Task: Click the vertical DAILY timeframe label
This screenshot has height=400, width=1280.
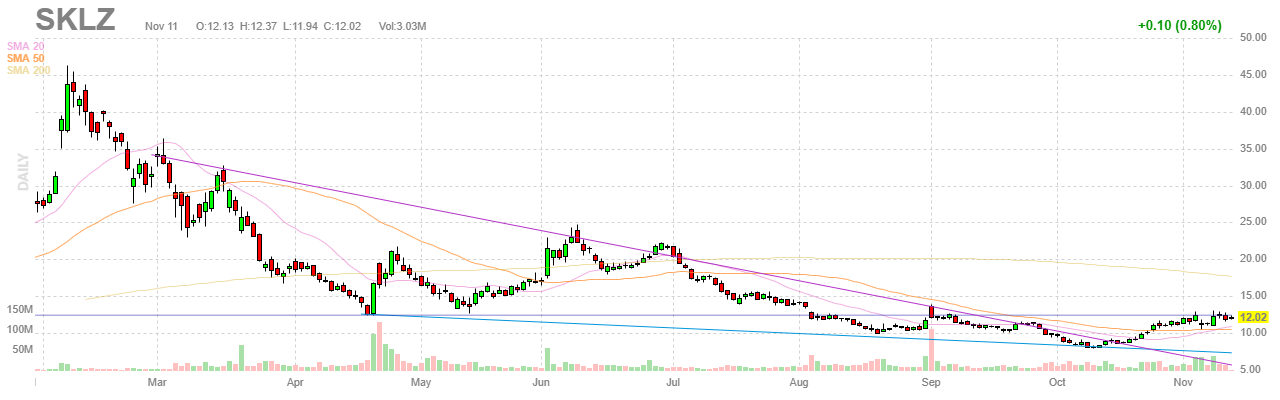Action: point(20,171)
